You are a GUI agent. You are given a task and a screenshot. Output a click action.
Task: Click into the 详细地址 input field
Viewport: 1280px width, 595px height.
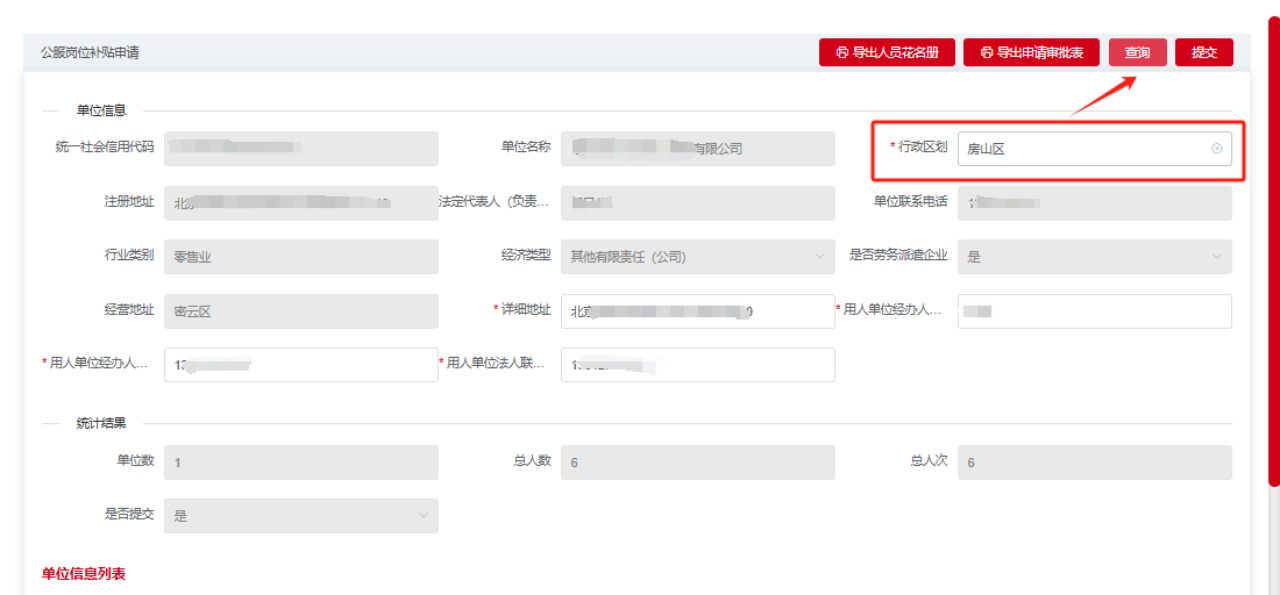click(x=697, y=311)
